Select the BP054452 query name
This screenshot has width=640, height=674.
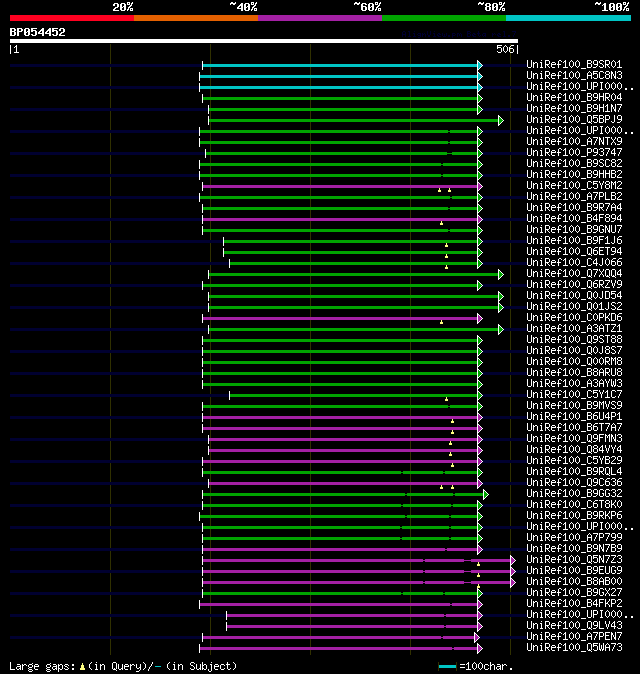click(37, 32)
